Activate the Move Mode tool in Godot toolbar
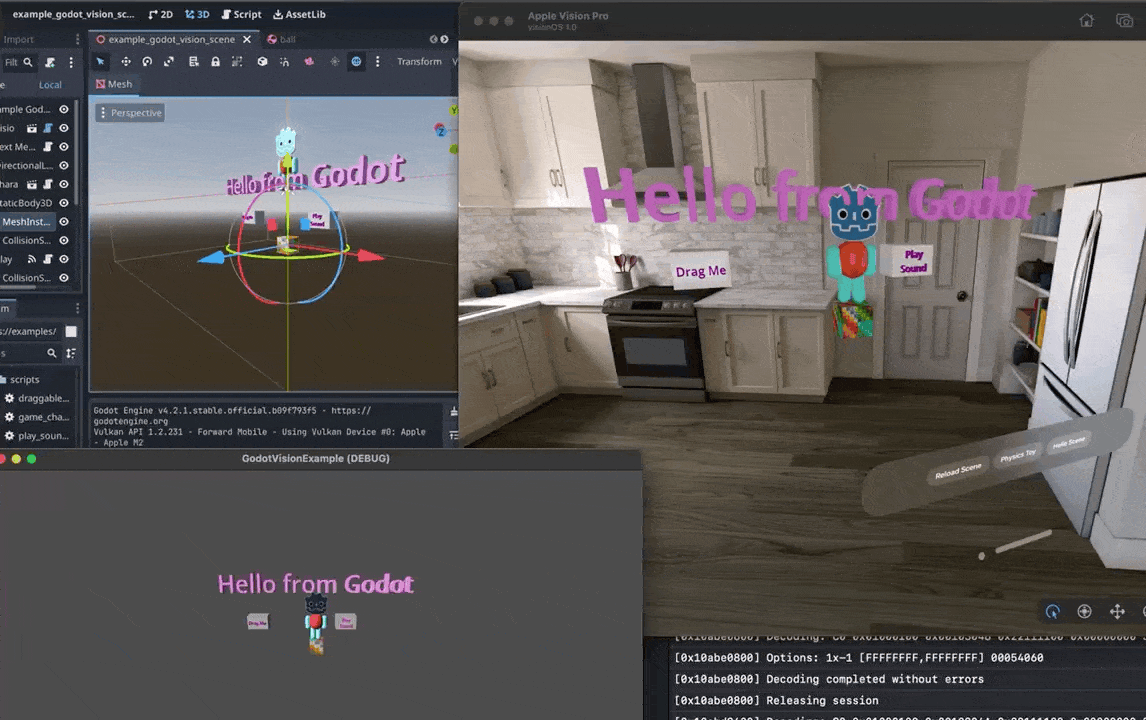The image size is (1146, 720). 126,61
